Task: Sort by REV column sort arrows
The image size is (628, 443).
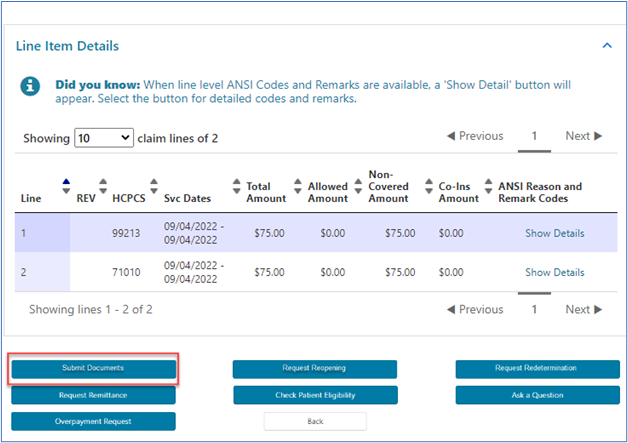Action: pos(101,186)
